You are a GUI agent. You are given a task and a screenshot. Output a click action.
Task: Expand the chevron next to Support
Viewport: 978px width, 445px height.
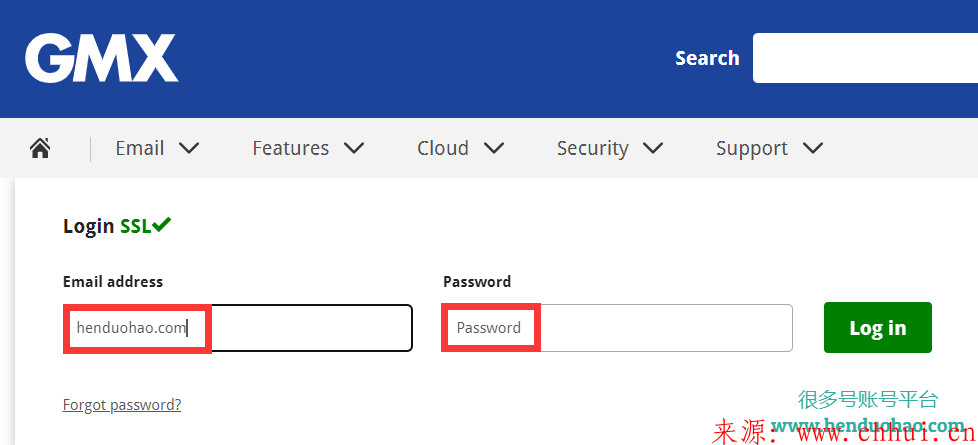pos(812,149)
